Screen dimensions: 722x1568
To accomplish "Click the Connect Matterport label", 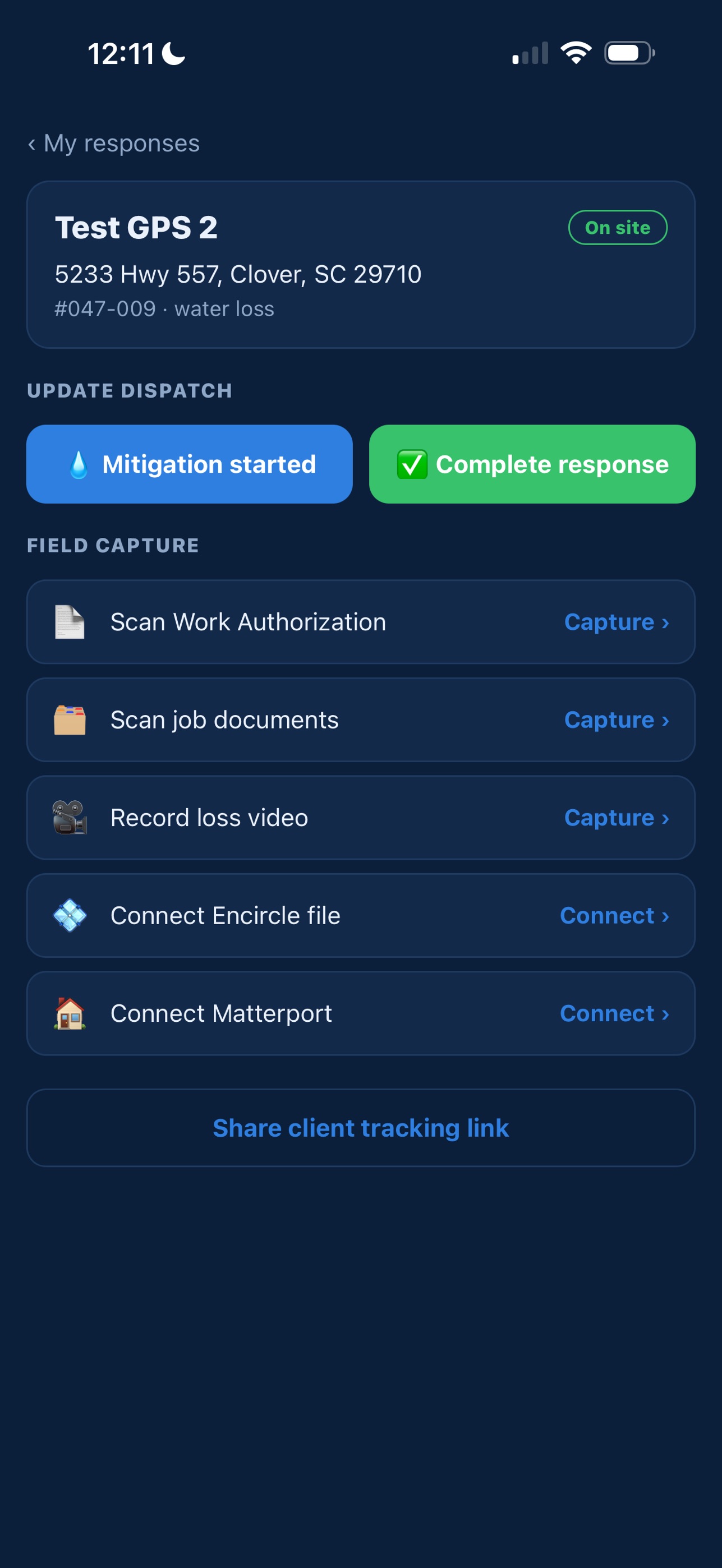I will point(221,1013).
